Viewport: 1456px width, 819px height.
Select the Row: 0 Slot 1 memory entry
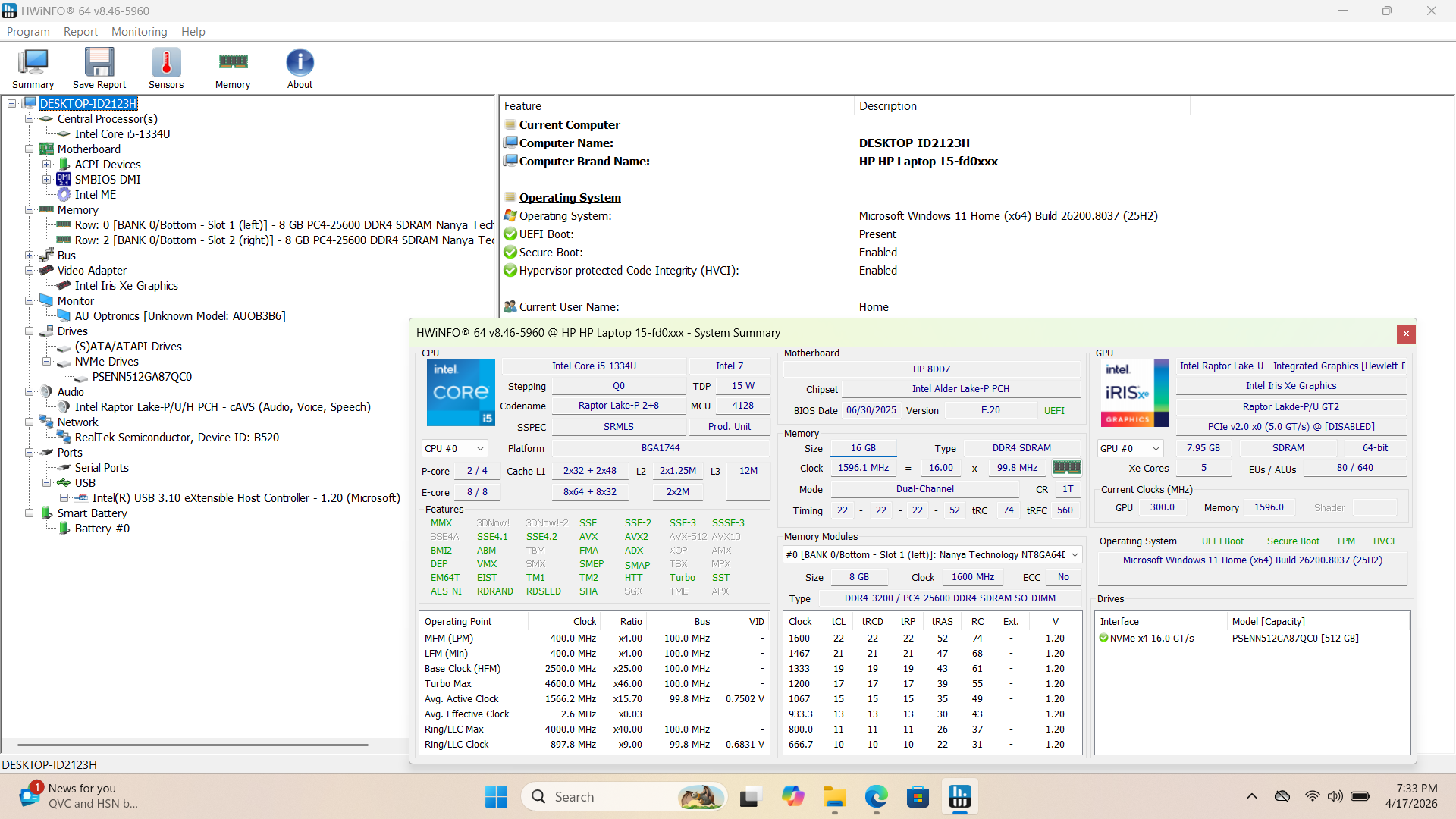click(x=284, y=225)
